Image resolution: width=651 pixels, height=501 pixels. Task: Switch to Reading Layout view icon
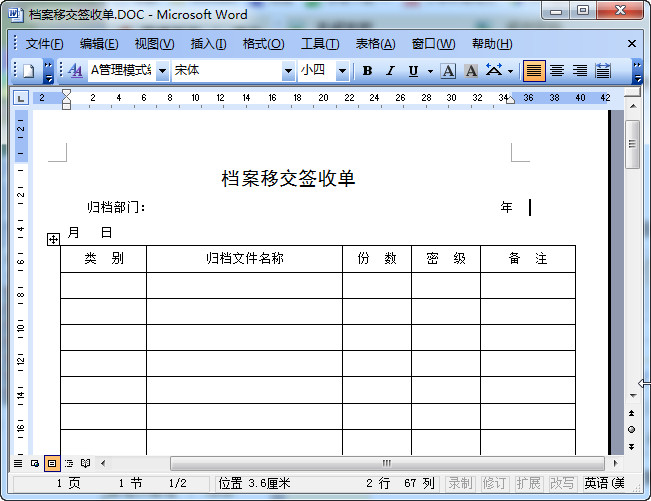coord(86,463)
